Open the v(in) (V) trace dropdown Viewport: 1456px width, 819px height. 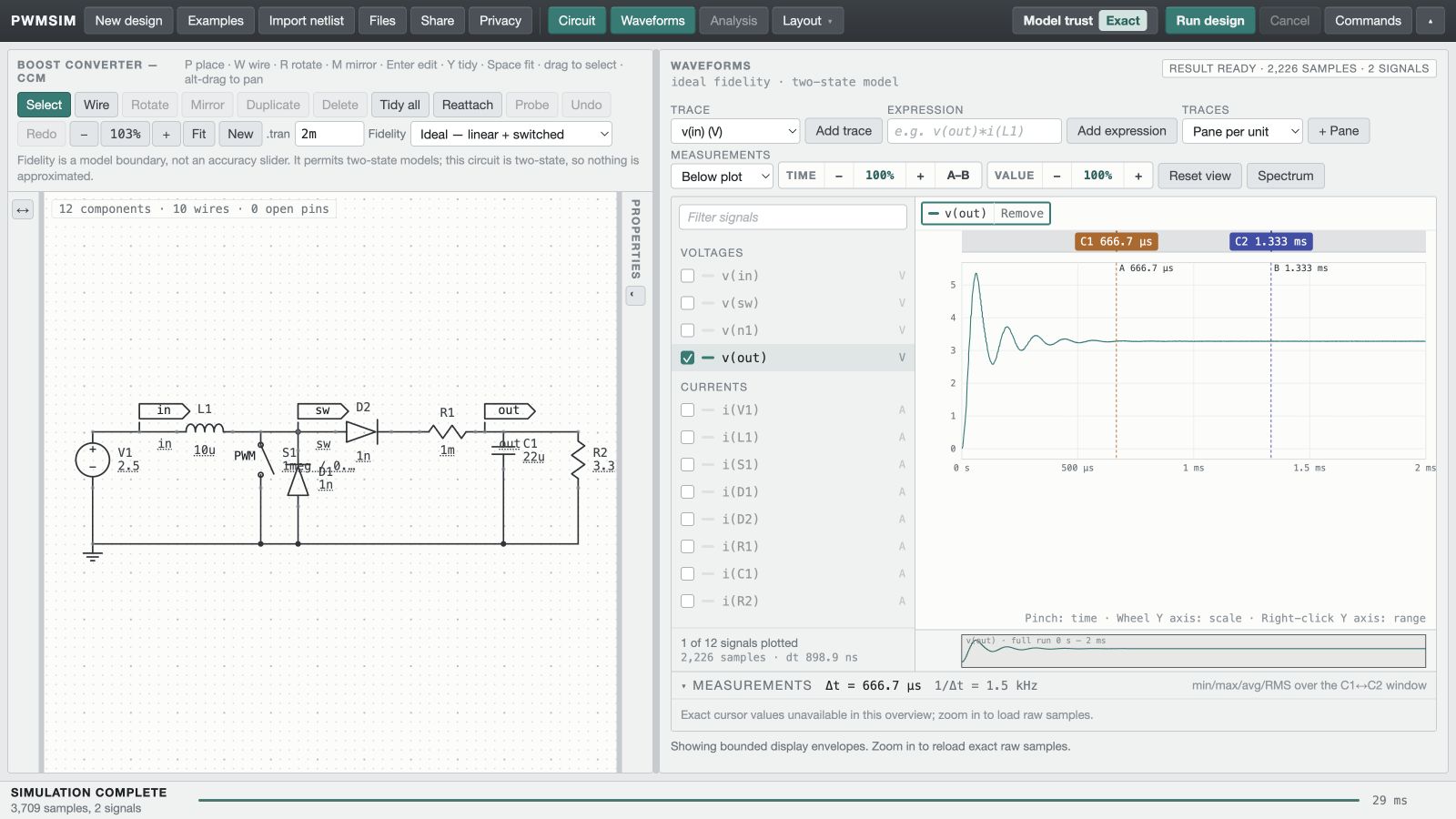point(735,131)
